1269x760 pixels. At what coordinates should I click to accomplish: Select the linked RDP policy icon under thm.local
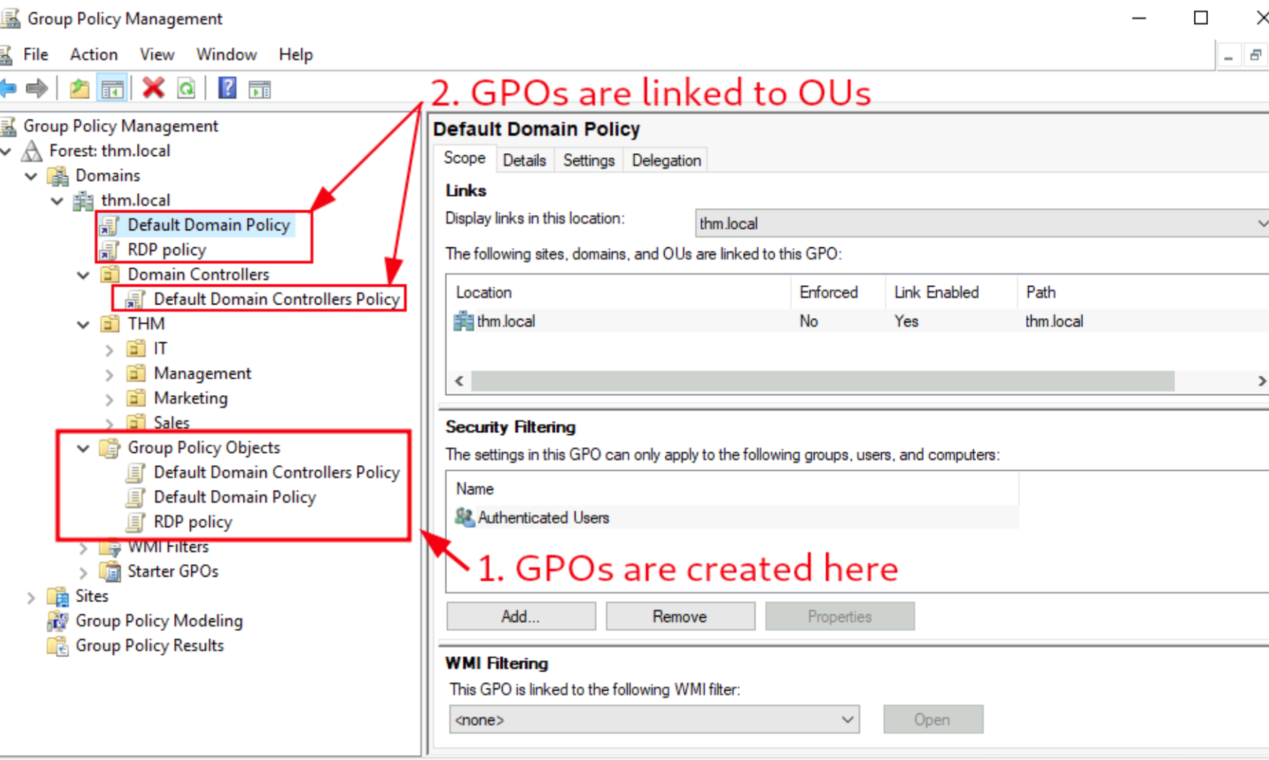(x=110, y=250)
